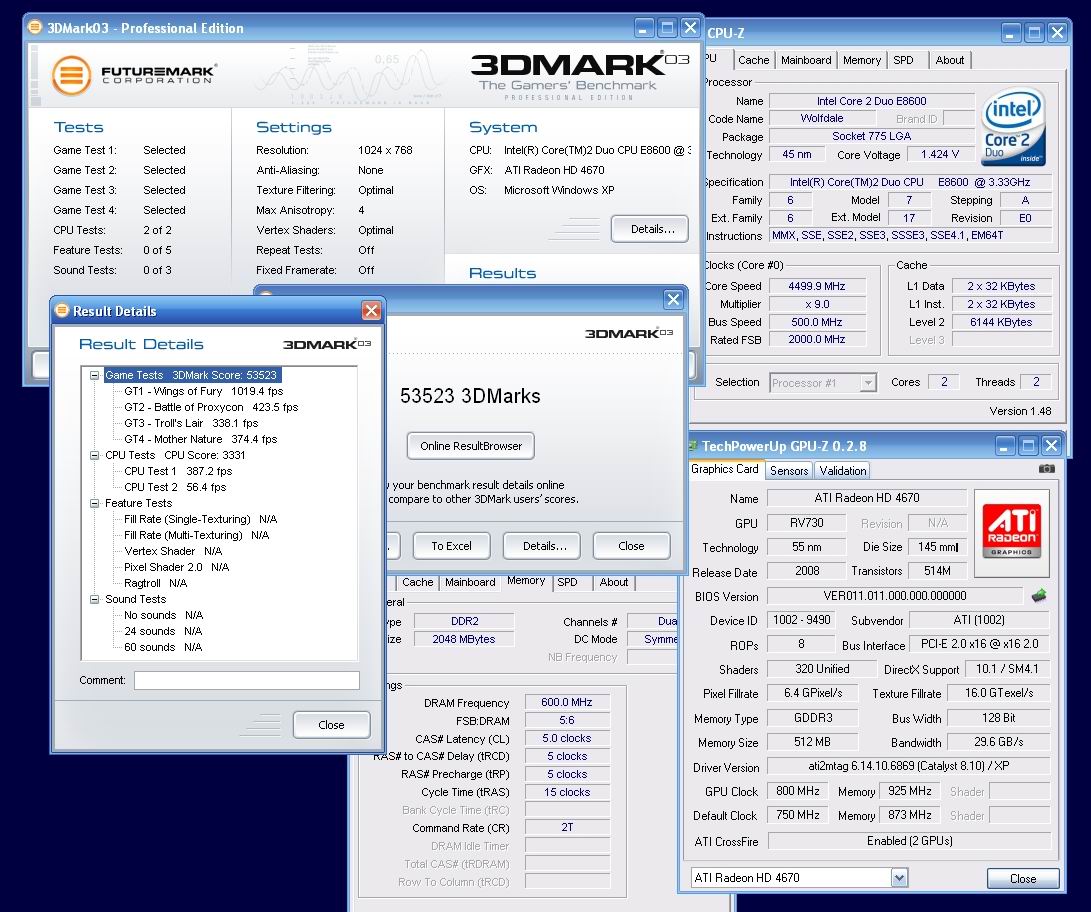
Task: Click the Rated FSB 2000.0 MHz value
Action: tap(816, 339)
